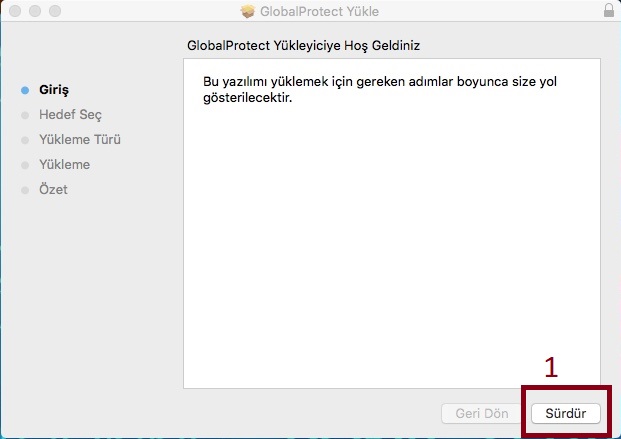Click the Hoş Geldiniz welcome heading
621x439 pixels.
(x=308, y=46)
